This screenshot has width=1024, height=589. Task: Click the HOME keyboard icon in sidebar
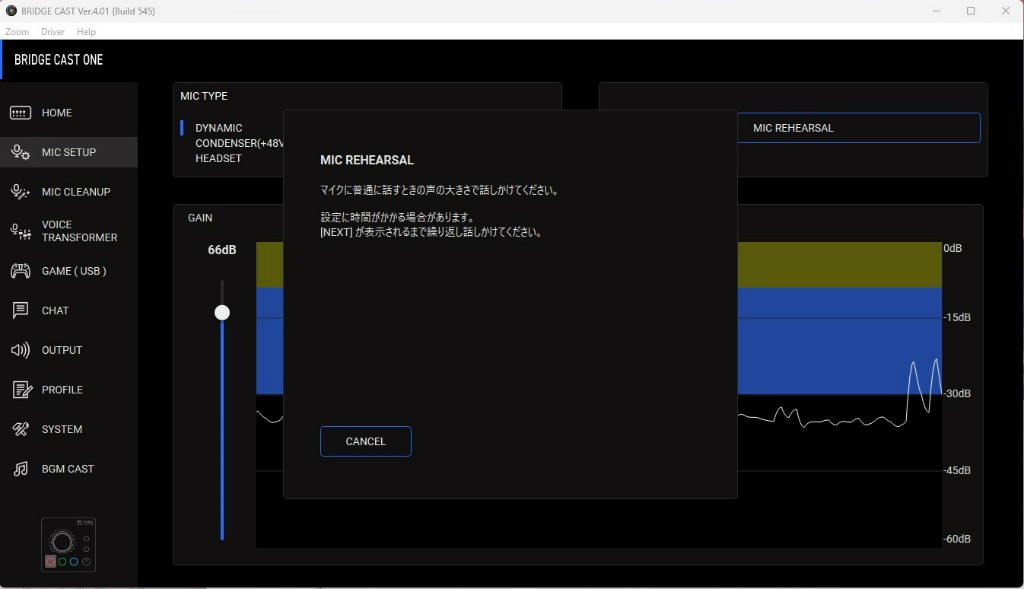point(20,113)
